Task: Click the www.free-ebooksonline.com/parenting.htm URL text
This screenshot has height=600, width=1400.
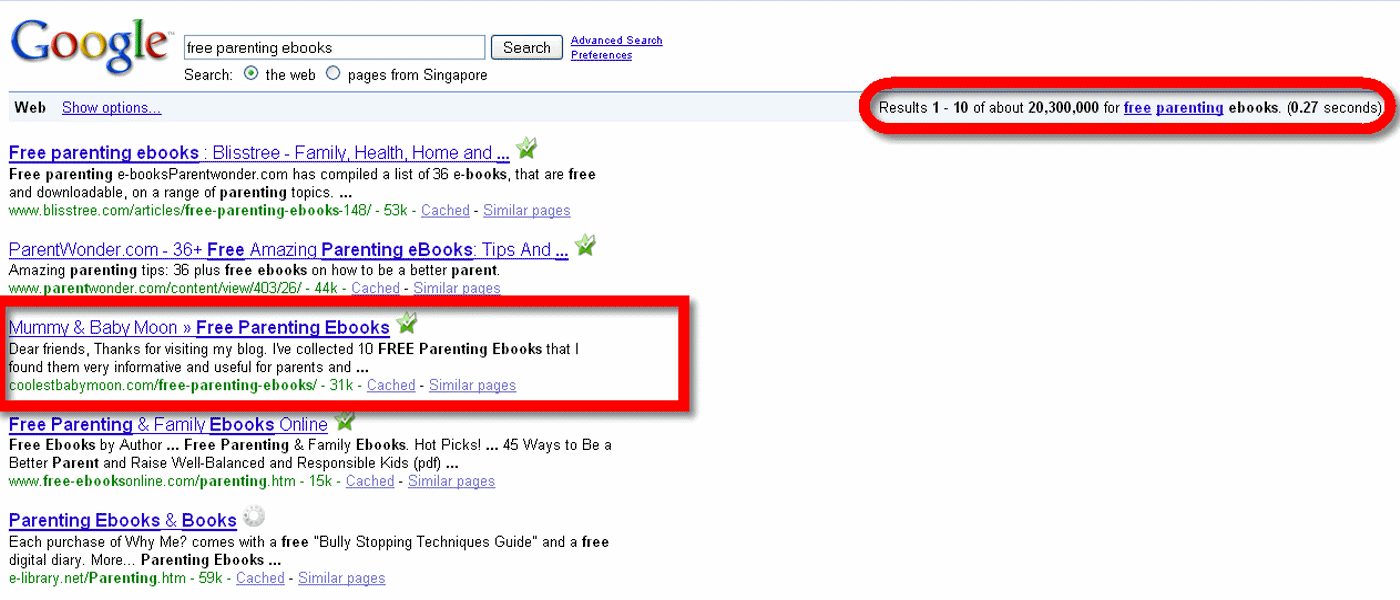Action: (x=152, y=481)
